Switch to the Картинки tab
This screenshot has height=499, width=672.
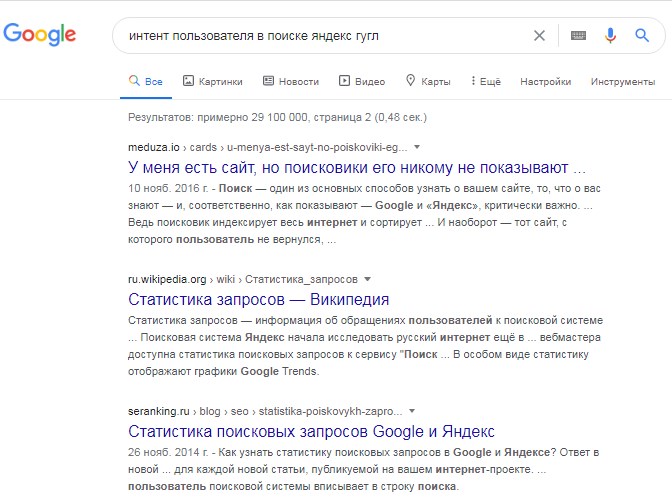point(213,81)
